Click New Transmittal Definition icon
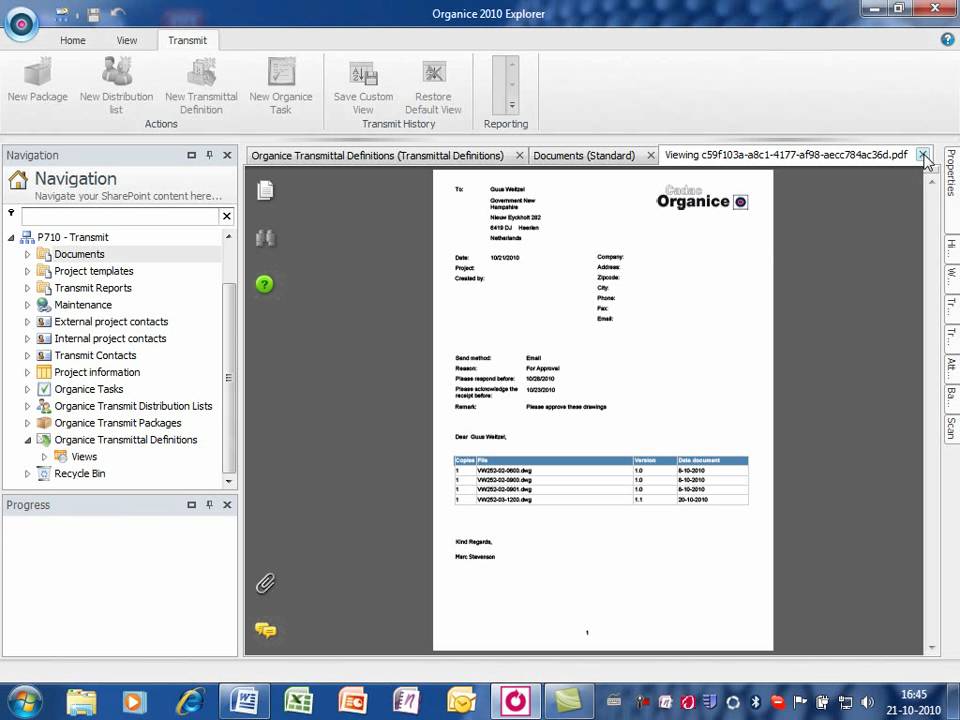 [x=201, y=72]
